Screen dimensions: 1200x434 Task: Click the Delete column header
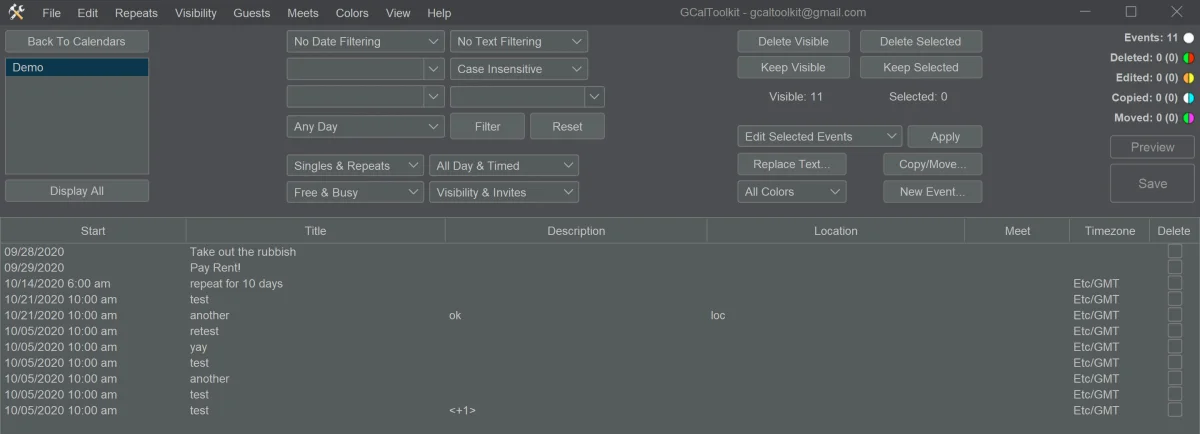coord(1174,231)
